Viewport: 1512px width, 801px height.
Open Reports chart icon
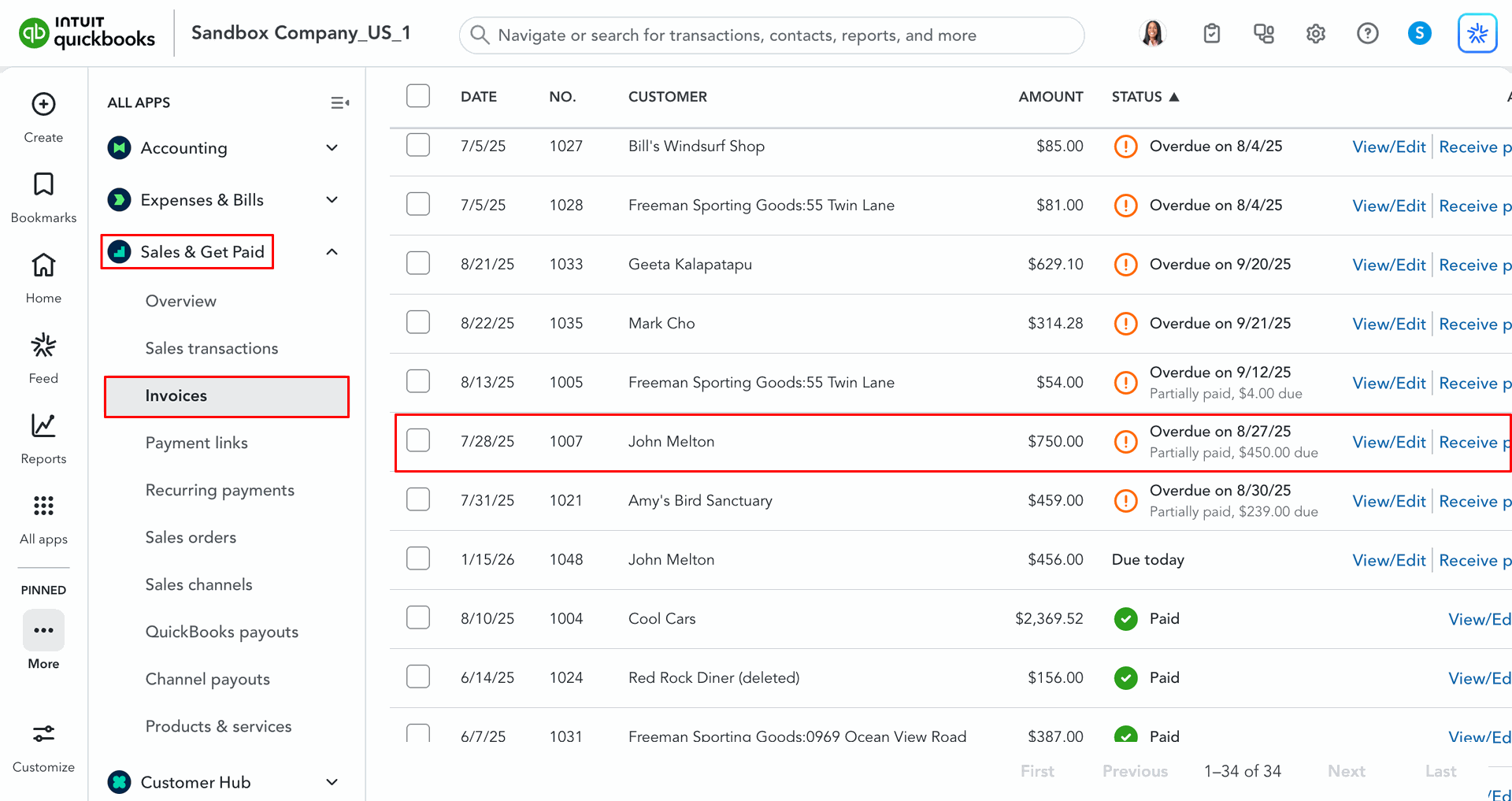[x=43, y=425]
